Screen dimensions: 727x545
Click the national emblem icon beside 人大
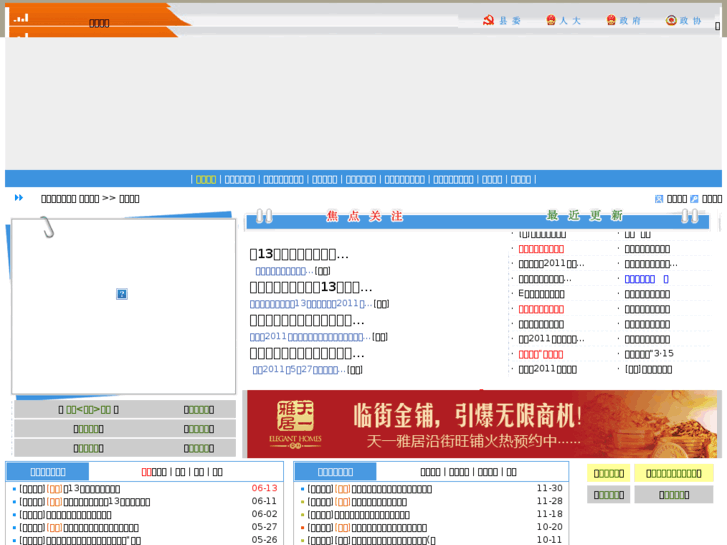(551, 20)
